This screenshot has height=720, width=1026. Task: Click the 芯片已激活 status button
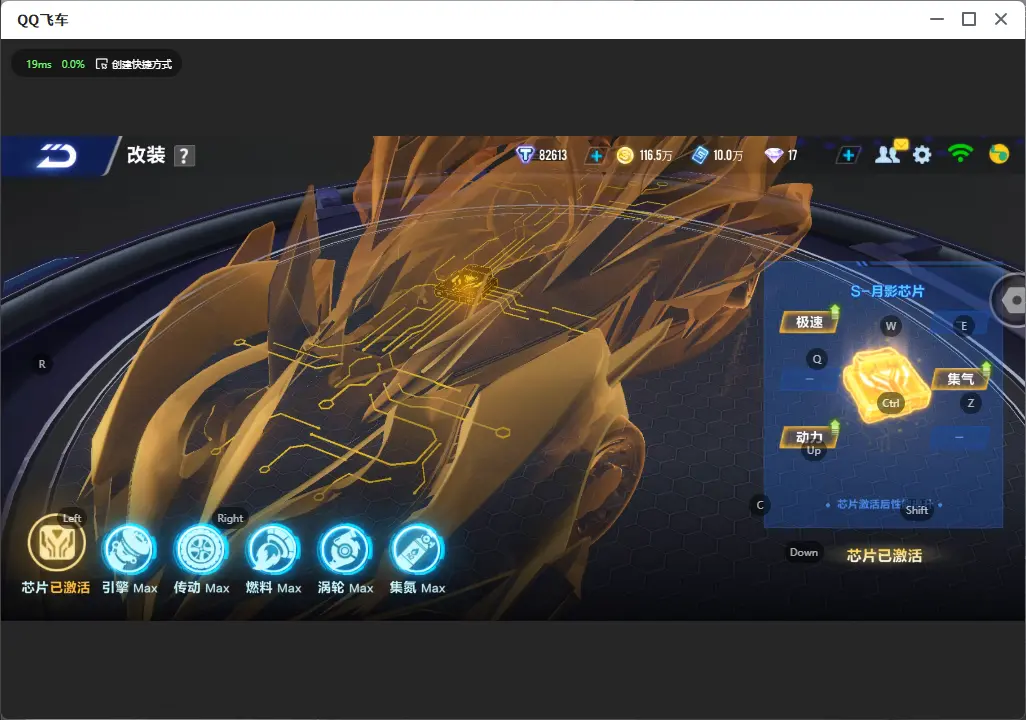[884, 556]
